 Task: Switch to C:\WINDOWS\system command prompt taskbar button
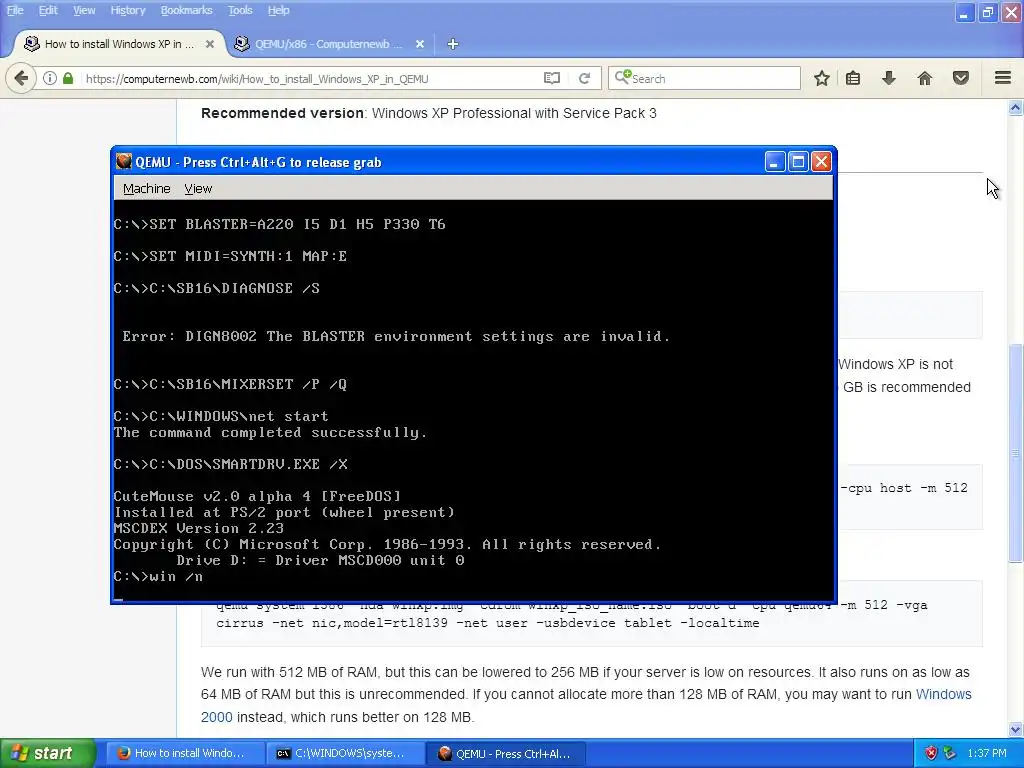345,753
